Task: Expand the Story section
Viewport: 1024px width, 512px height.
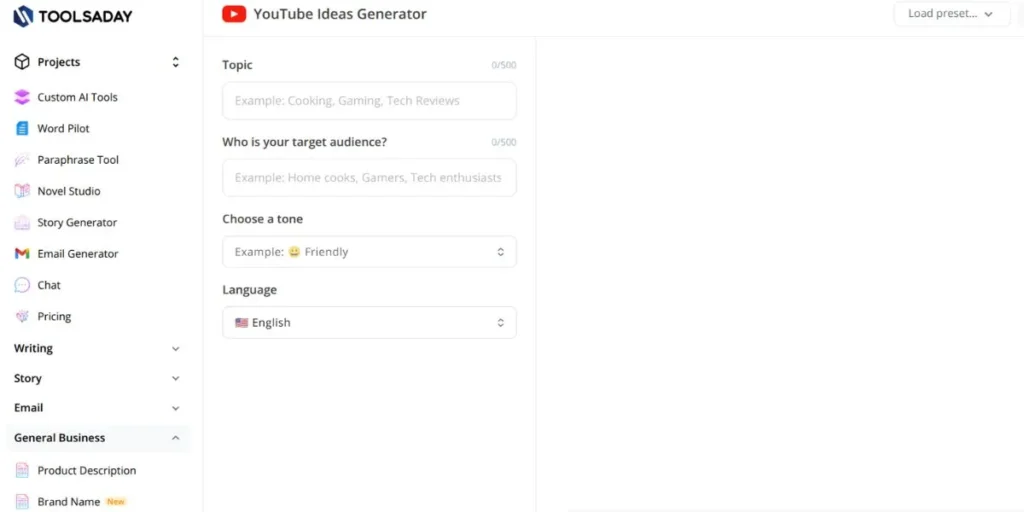Action: [x=175, y=379]
